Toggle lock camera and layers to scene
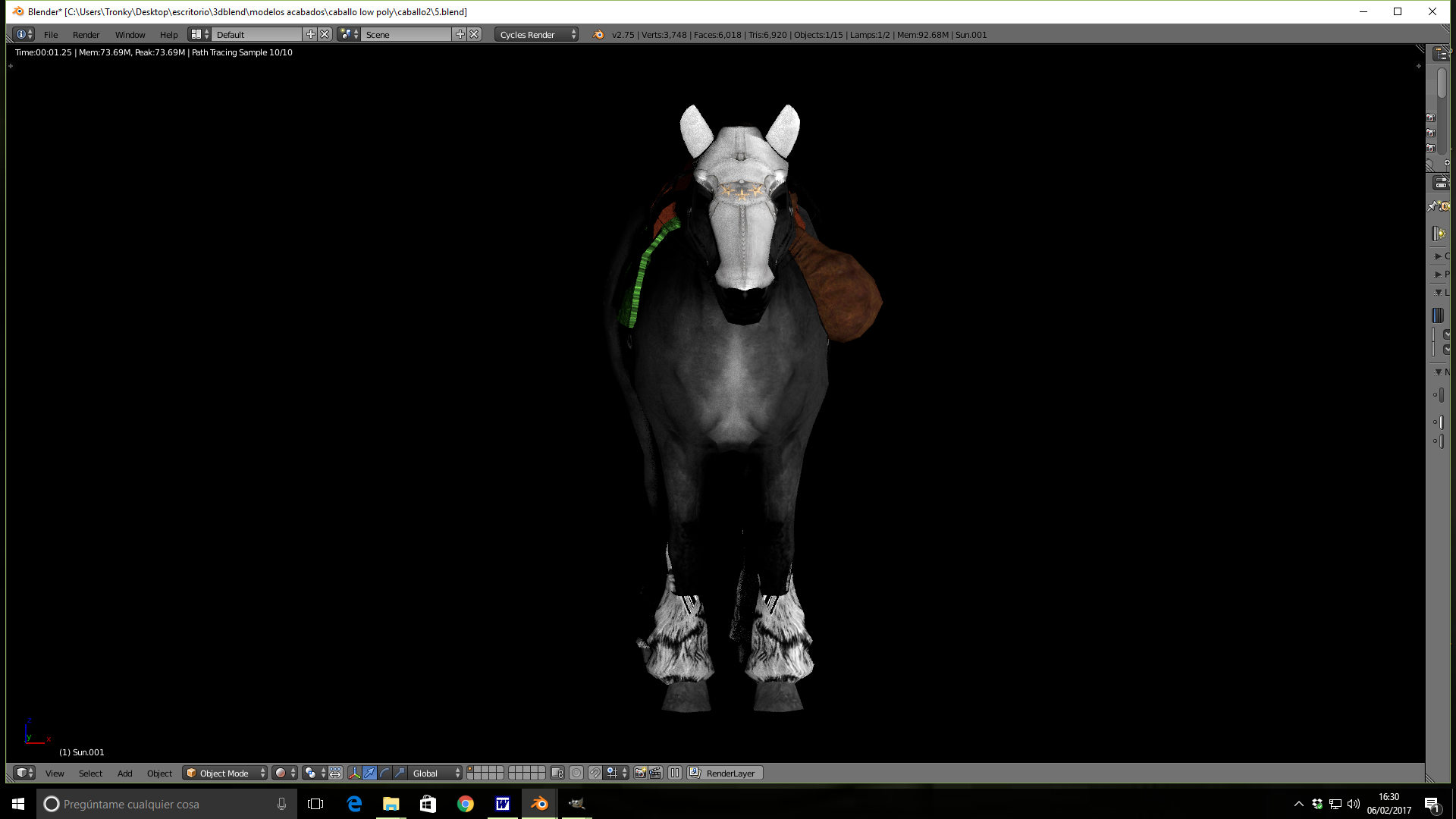The width and height of the screenshot is (1456, 819). [557, 773]
